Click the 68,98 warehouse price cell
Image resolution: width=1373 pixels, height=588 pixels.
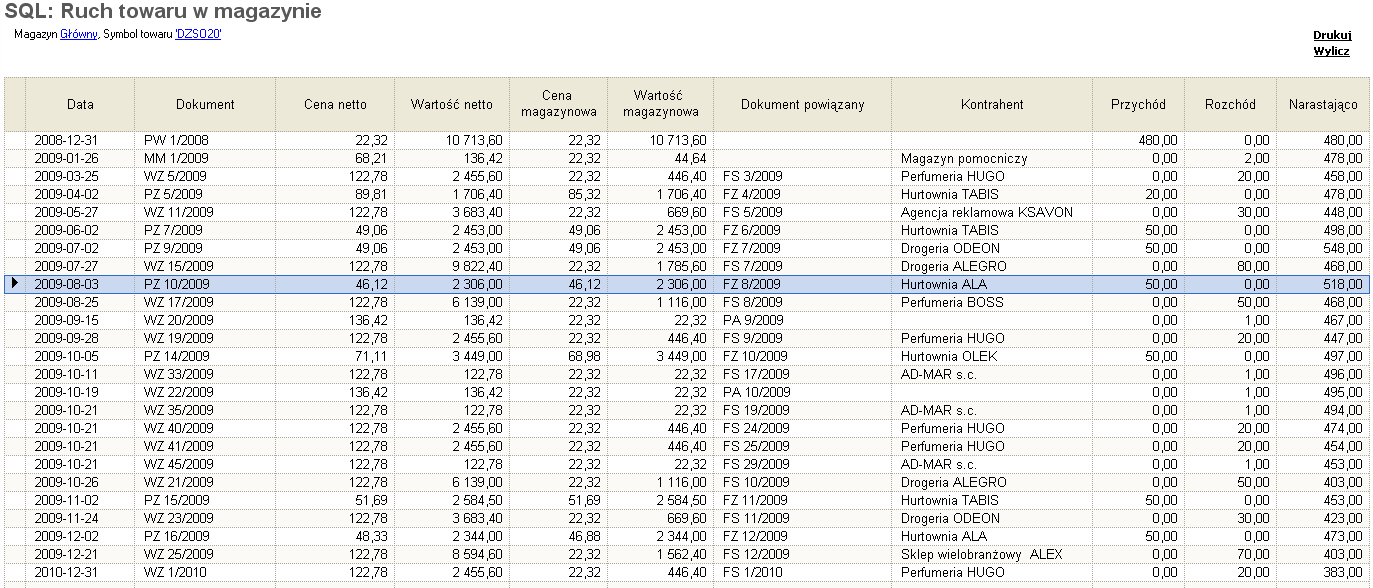pyautogui.click(x=558, y=356)
